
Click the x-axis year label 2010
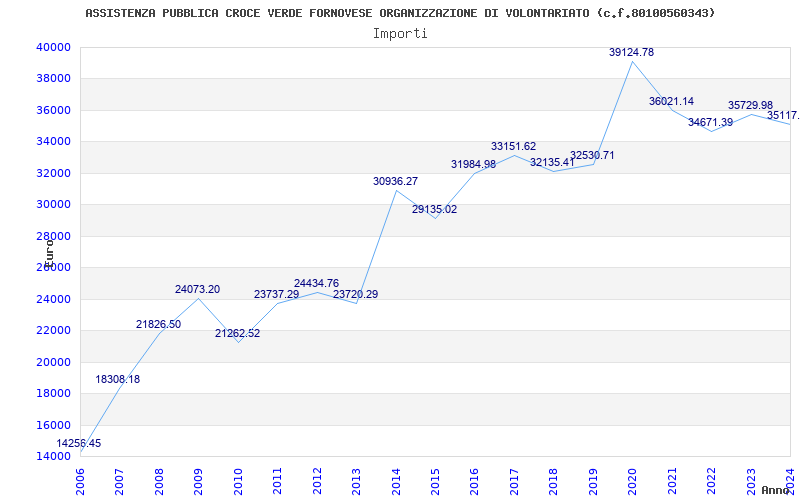pos(238,482)
